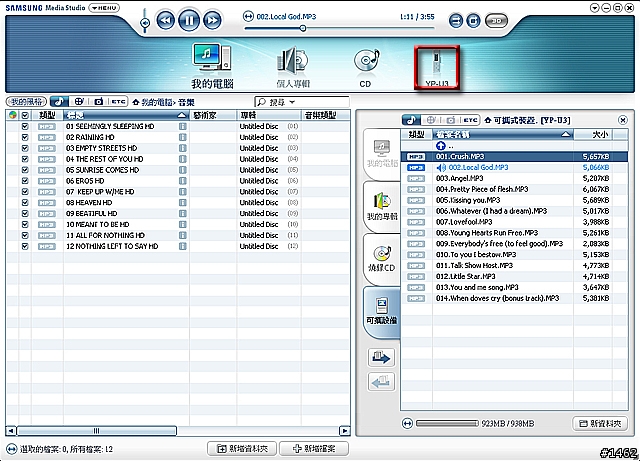The height and width of the screenshot is (461, 640).
Task: Uncheck 12 NOTHING LEFT TO SAY HD checkbox
Action: (25, 246)
